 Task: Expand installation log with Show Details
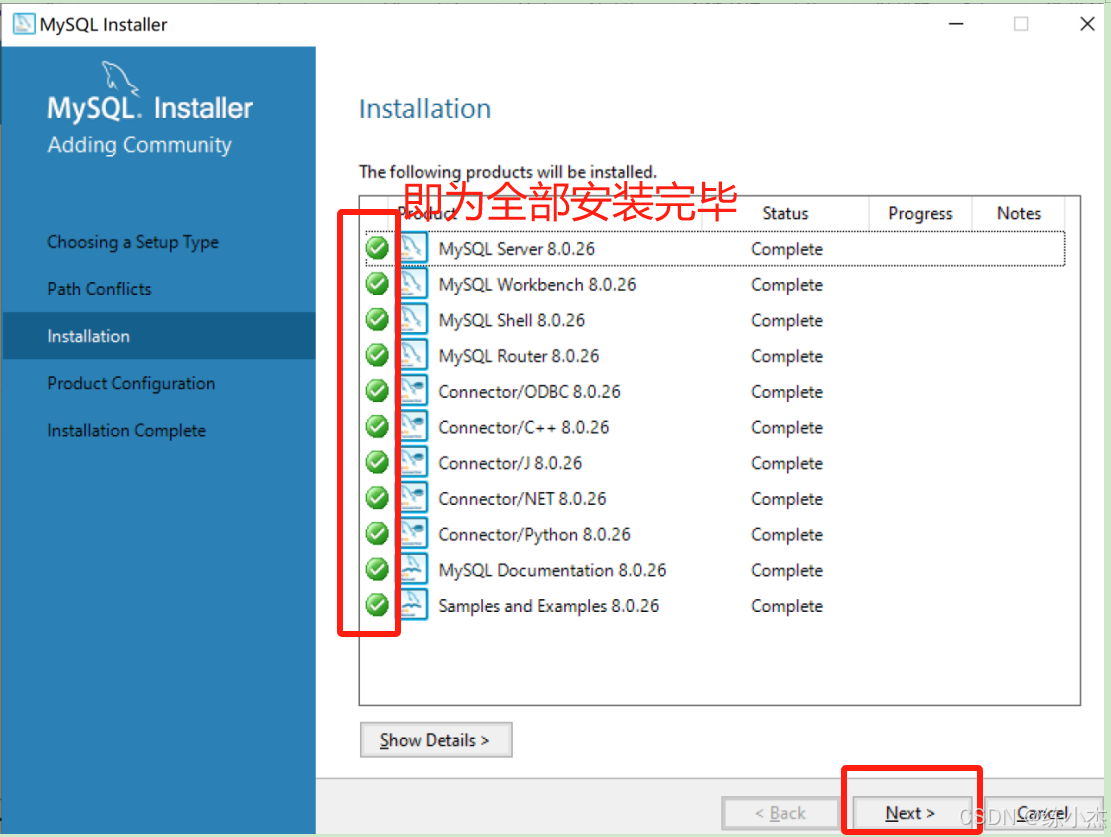coord(436,740)
